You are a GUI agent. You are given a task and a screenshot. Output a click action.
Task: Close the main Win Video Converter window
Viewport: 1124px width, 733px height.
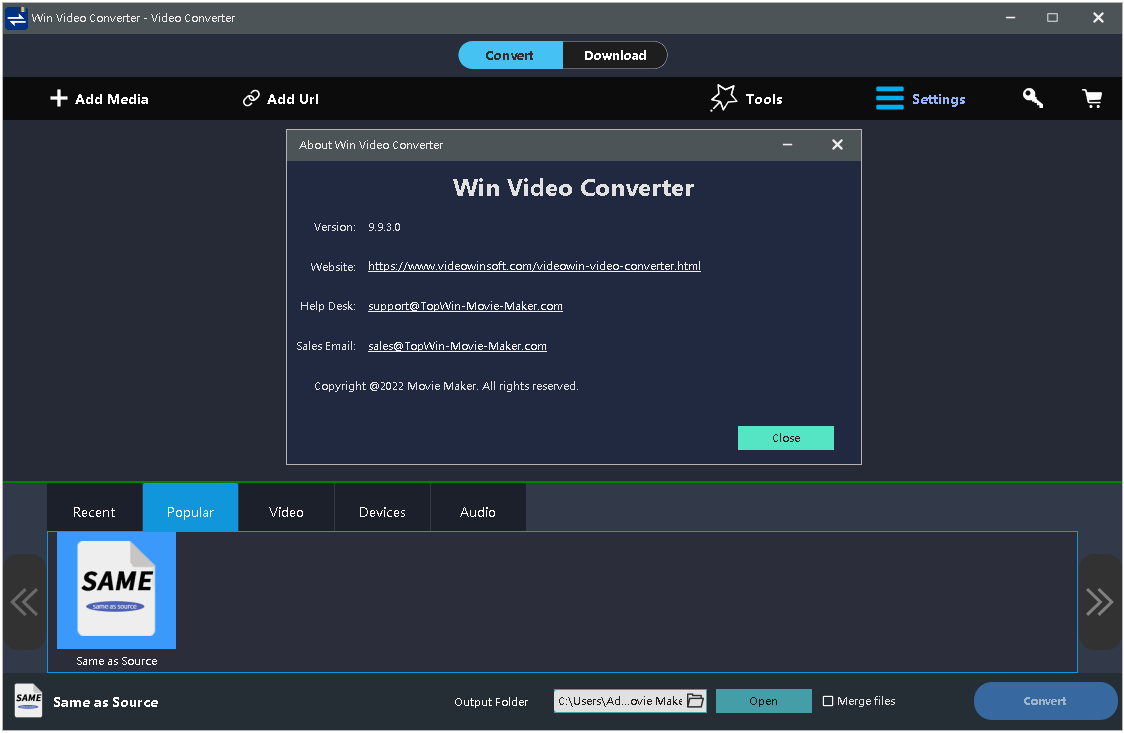point(1097,18)
